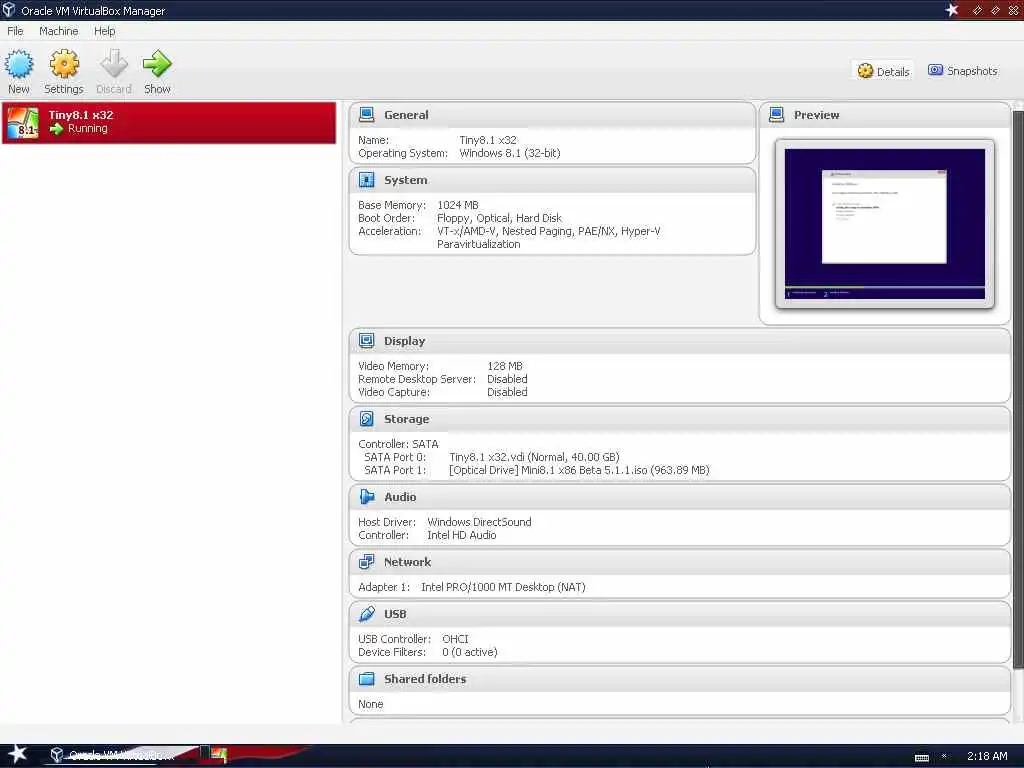Switch to the Details view
This screenshot has height=768, width=1024.
pos(884,71)
